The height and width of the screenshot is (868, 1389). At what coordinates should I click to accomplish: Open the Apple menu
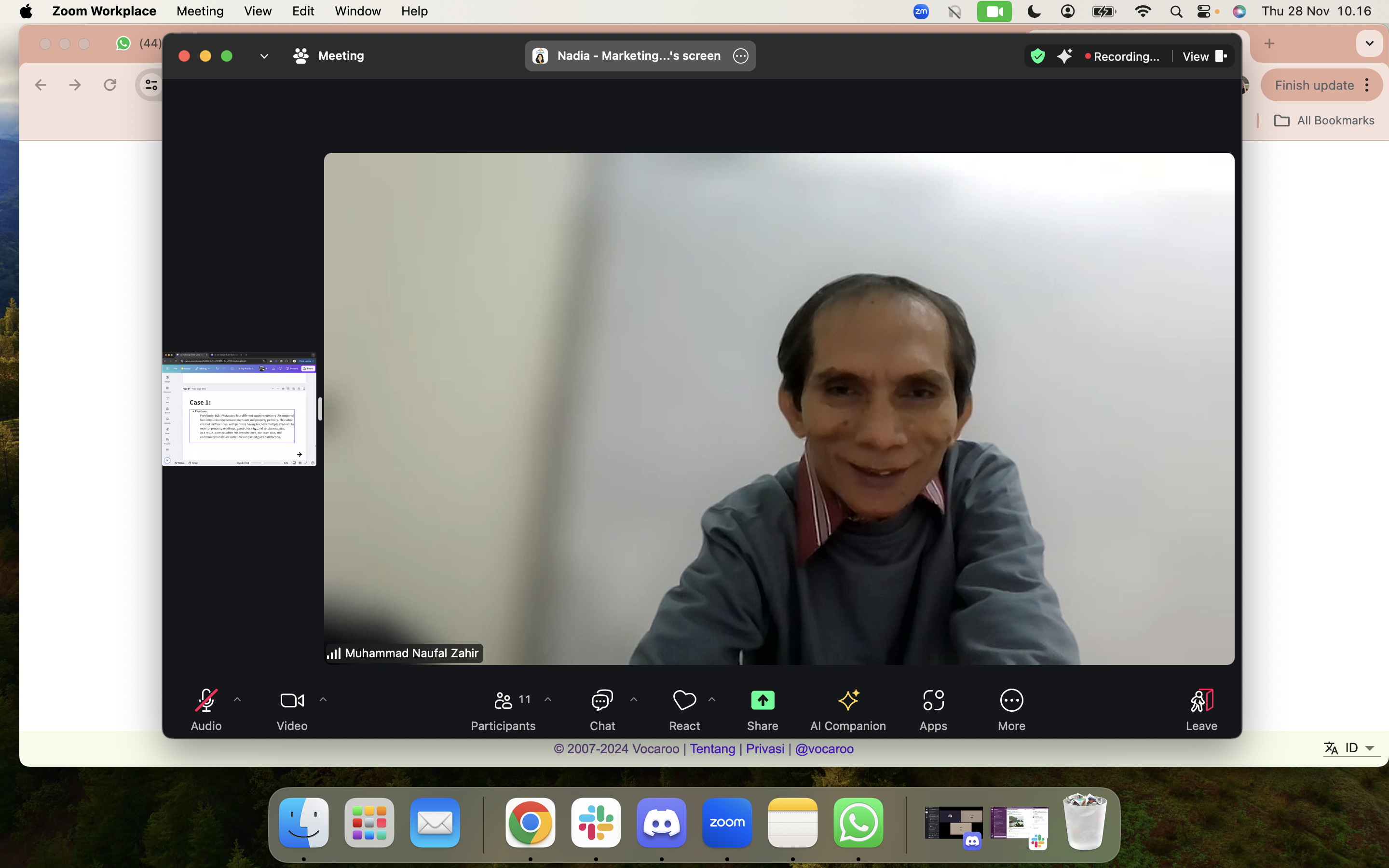coord(26,11)
